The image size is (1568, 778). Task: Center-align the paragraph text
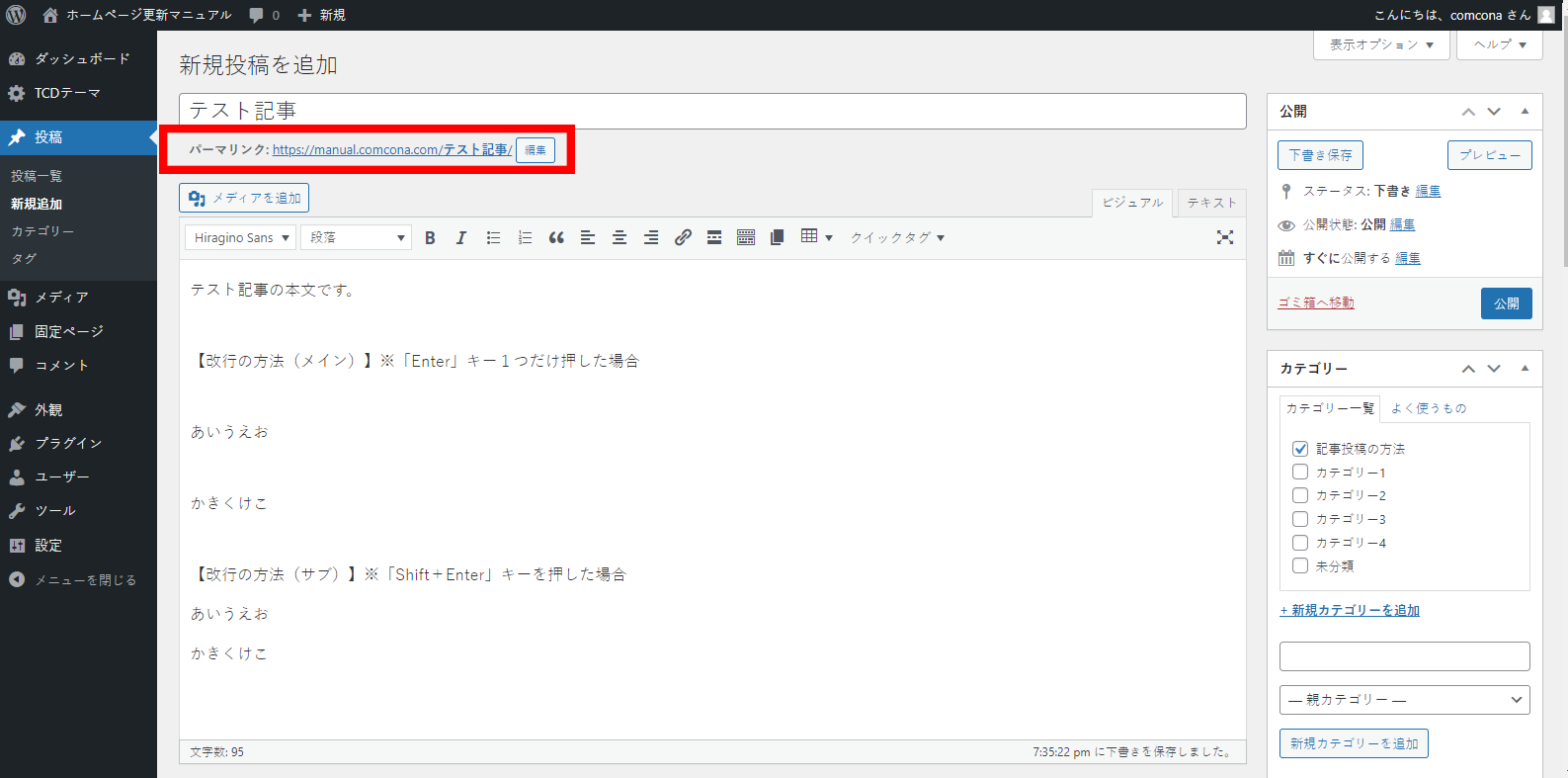point(619,238)
